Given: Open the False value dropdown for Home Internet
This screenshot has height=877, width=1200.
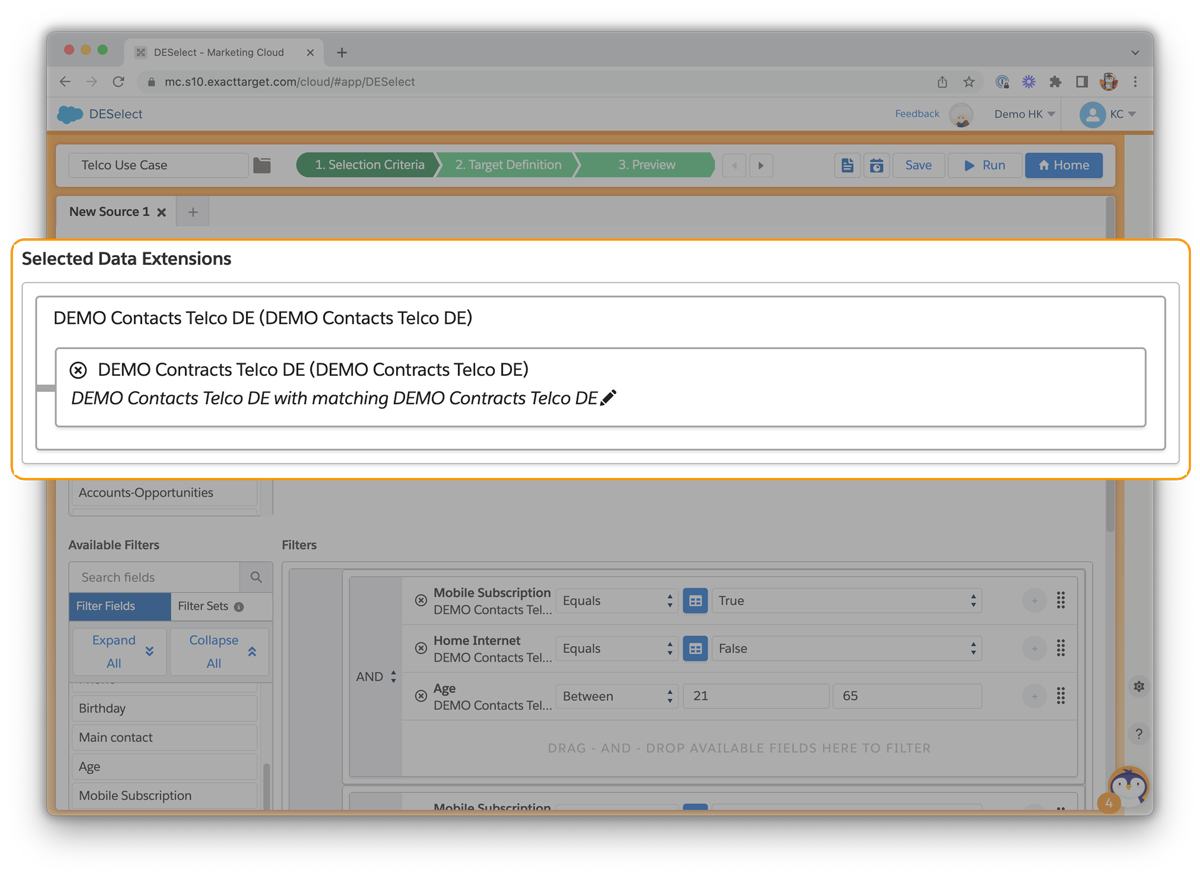Looking at the screenshot, I should click(846, 649).
